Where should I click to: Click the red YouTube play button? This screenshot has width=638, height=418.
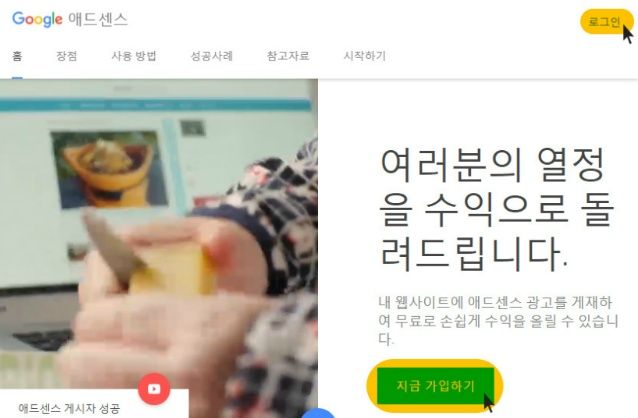click(154, 389)
